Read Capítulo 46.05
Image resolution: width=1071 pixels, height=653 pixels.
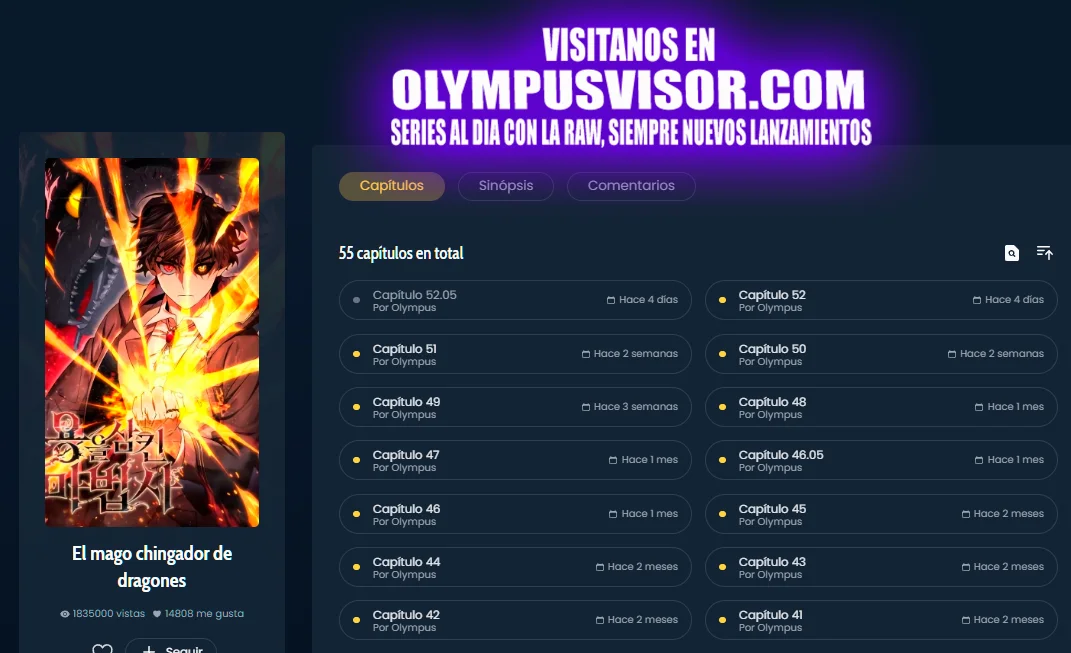[x=881, y=460]
